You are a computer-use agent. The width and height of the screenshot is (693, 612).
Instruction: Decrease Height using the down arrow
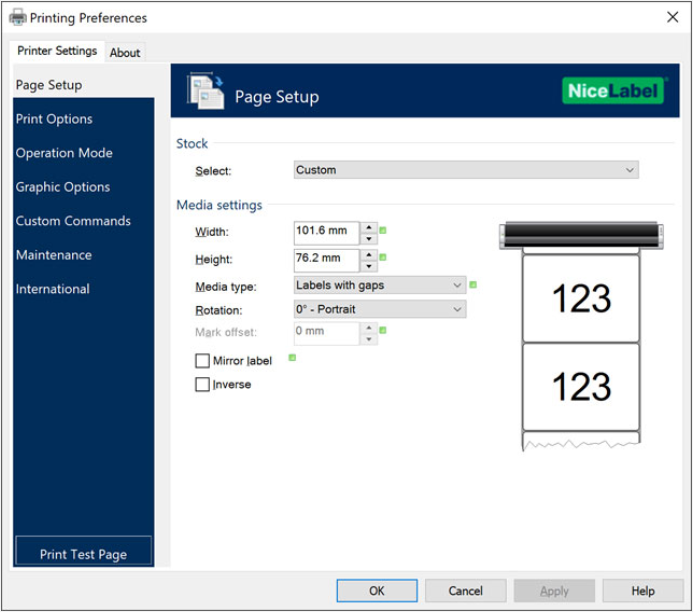[369, 266]
